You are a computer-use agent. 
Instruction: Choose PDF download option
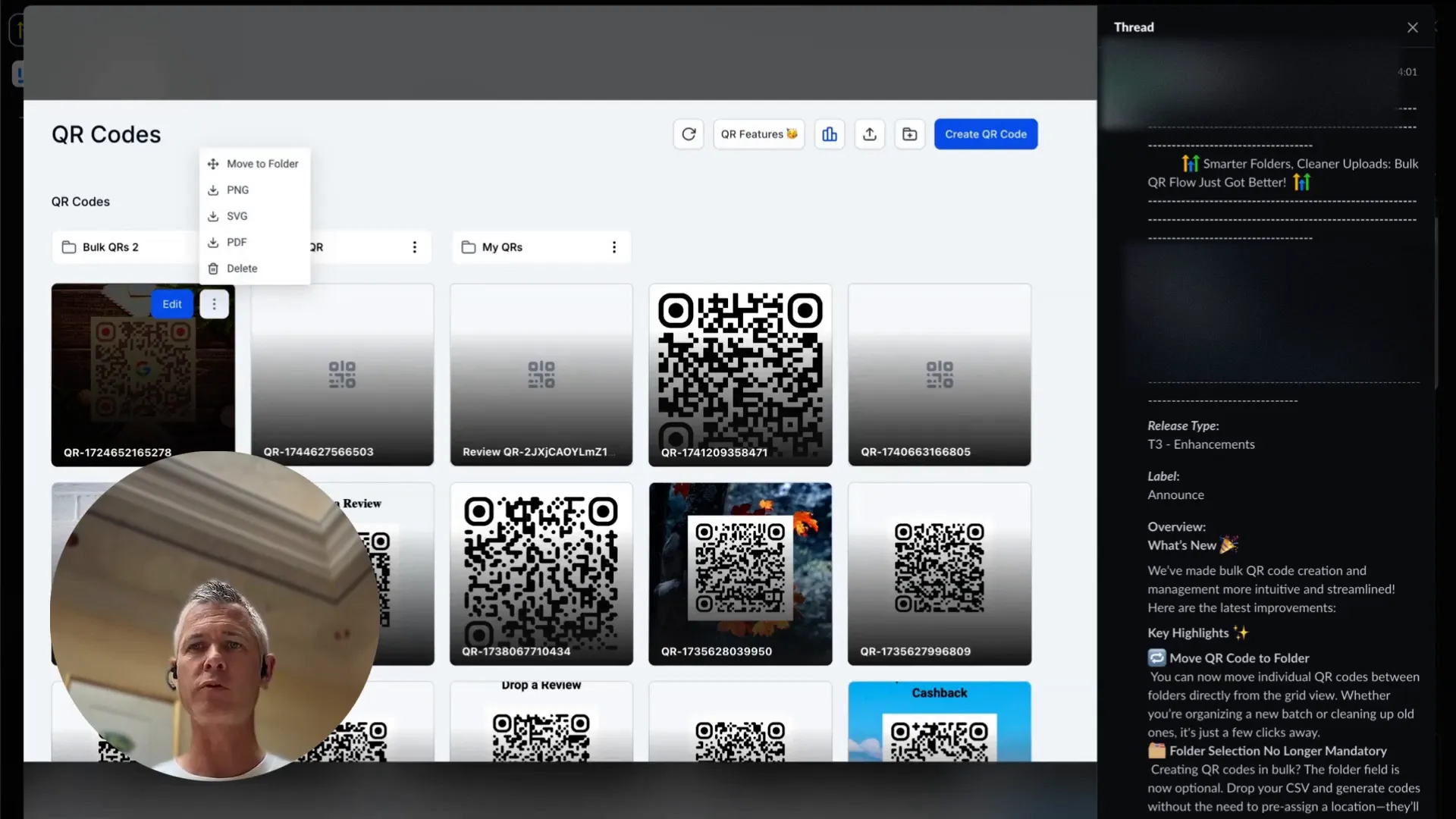[x=254, y=242]
